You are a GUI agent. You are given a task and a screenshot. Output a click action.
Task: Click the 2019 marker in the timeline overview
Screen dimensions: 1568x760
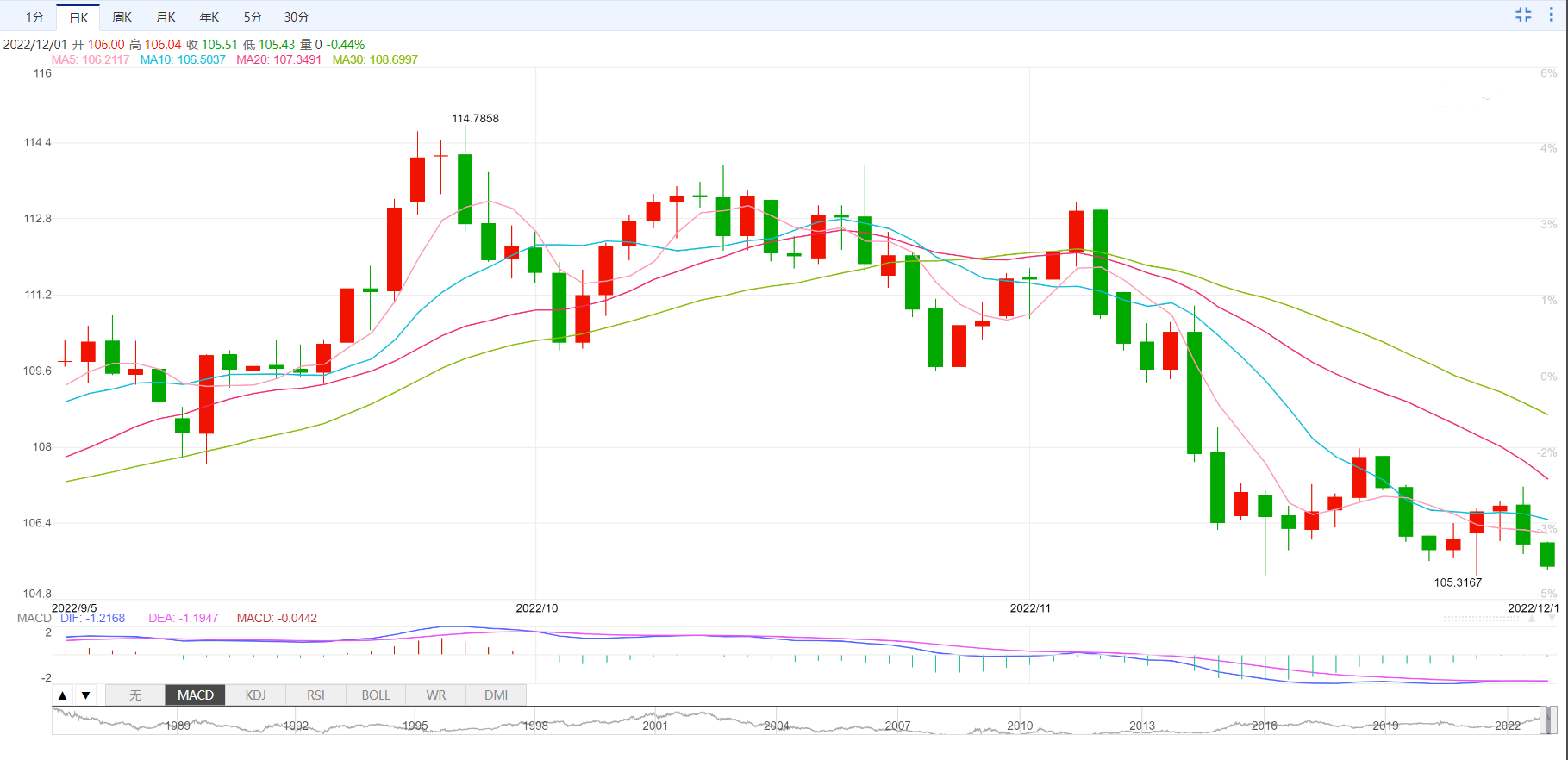tap(1385, 726)
